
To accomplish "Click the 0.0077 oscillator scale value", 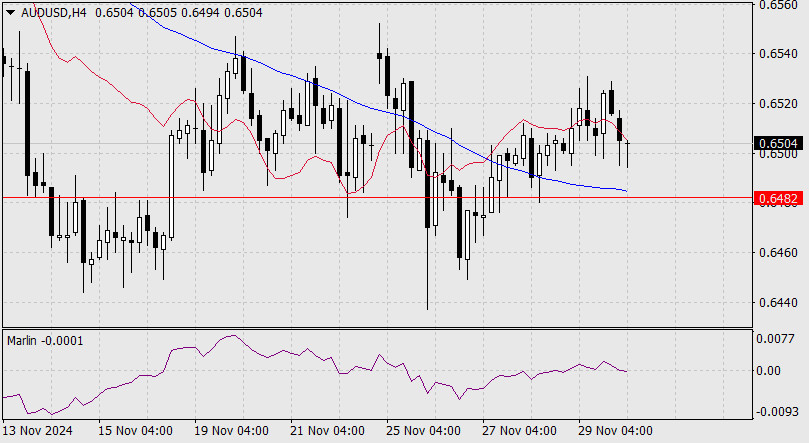I will point(775,339).
